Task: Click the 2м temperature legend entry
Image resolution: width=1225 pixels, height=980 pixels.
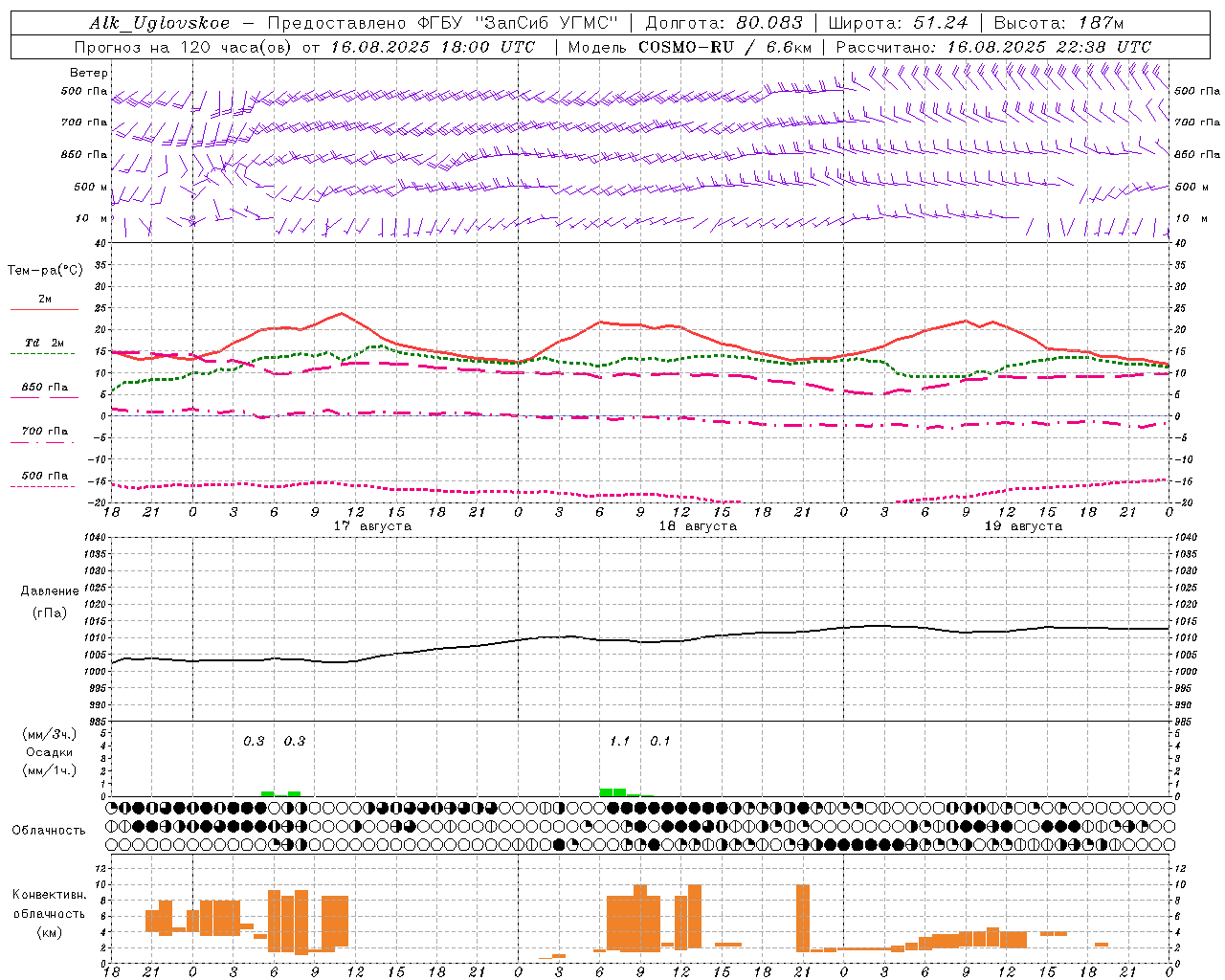Action: pyautogui.click(x=44, y=300)
